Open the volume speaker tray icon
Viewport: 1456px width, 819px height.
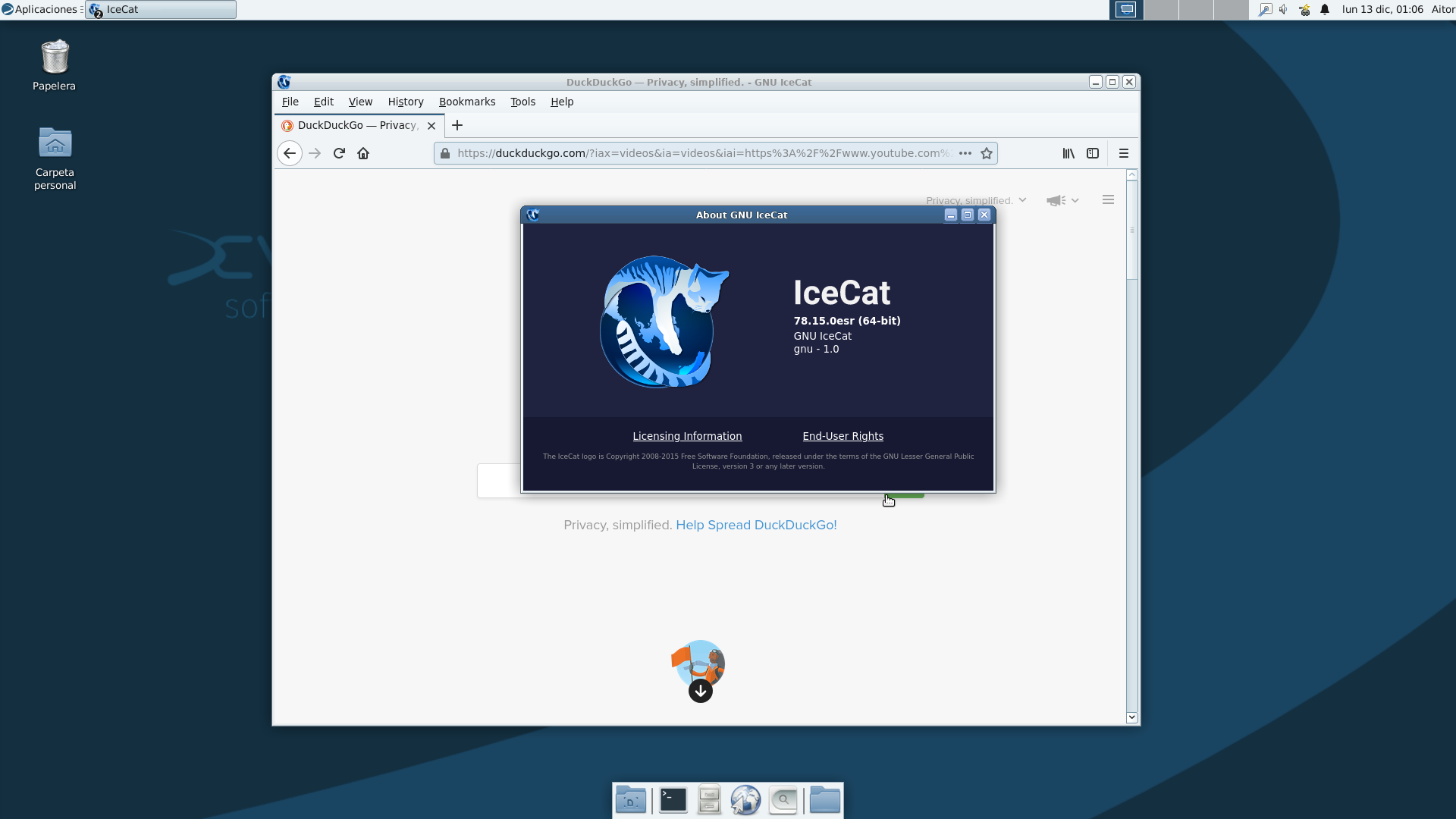click(1283, 9)
